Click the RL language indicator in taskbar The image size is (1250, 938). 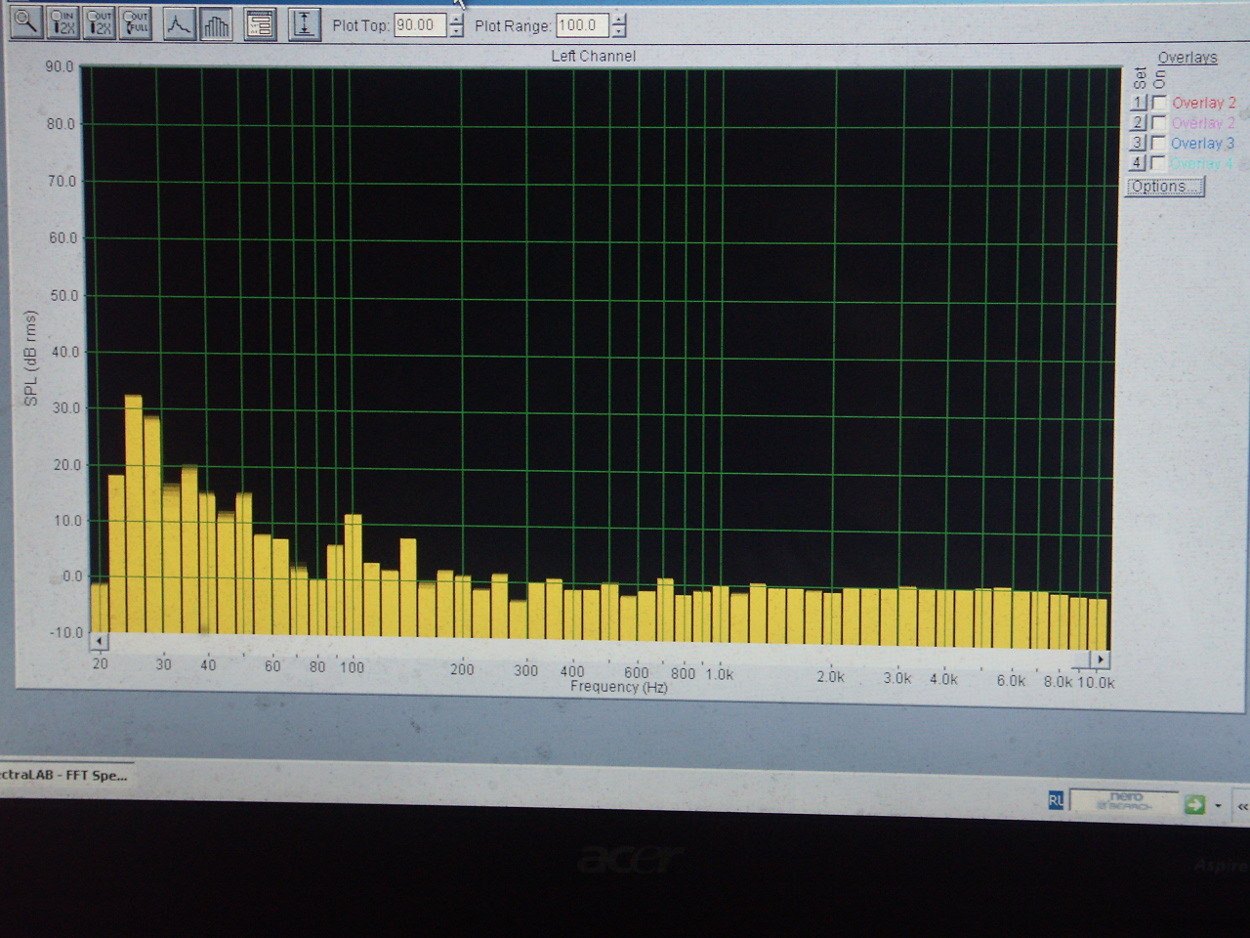click(1056, 800)
